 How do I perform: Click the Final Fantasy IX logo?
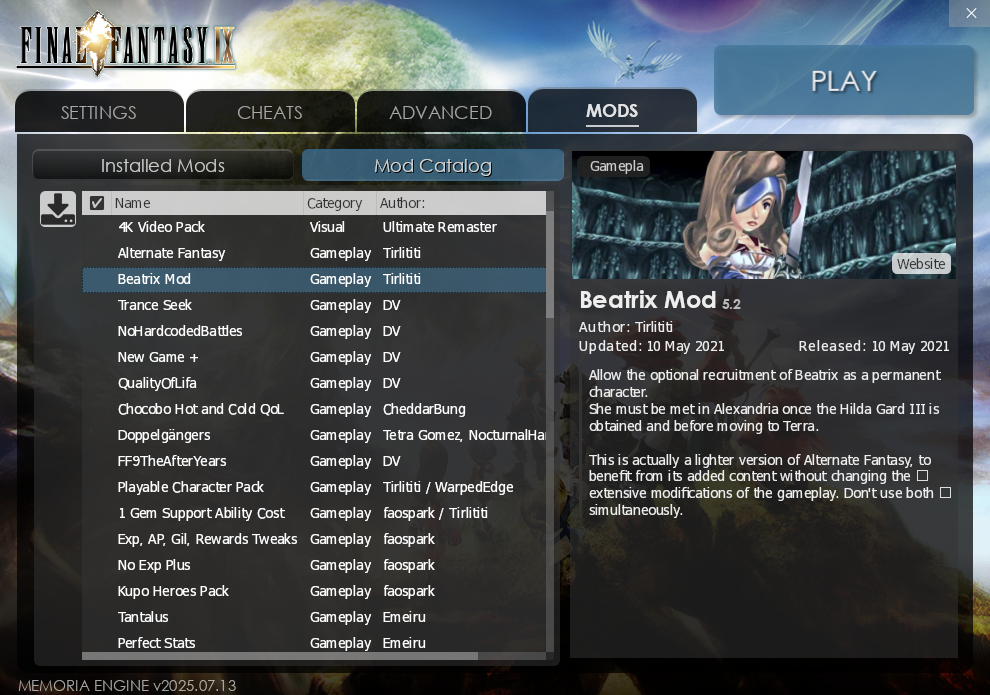127,44
